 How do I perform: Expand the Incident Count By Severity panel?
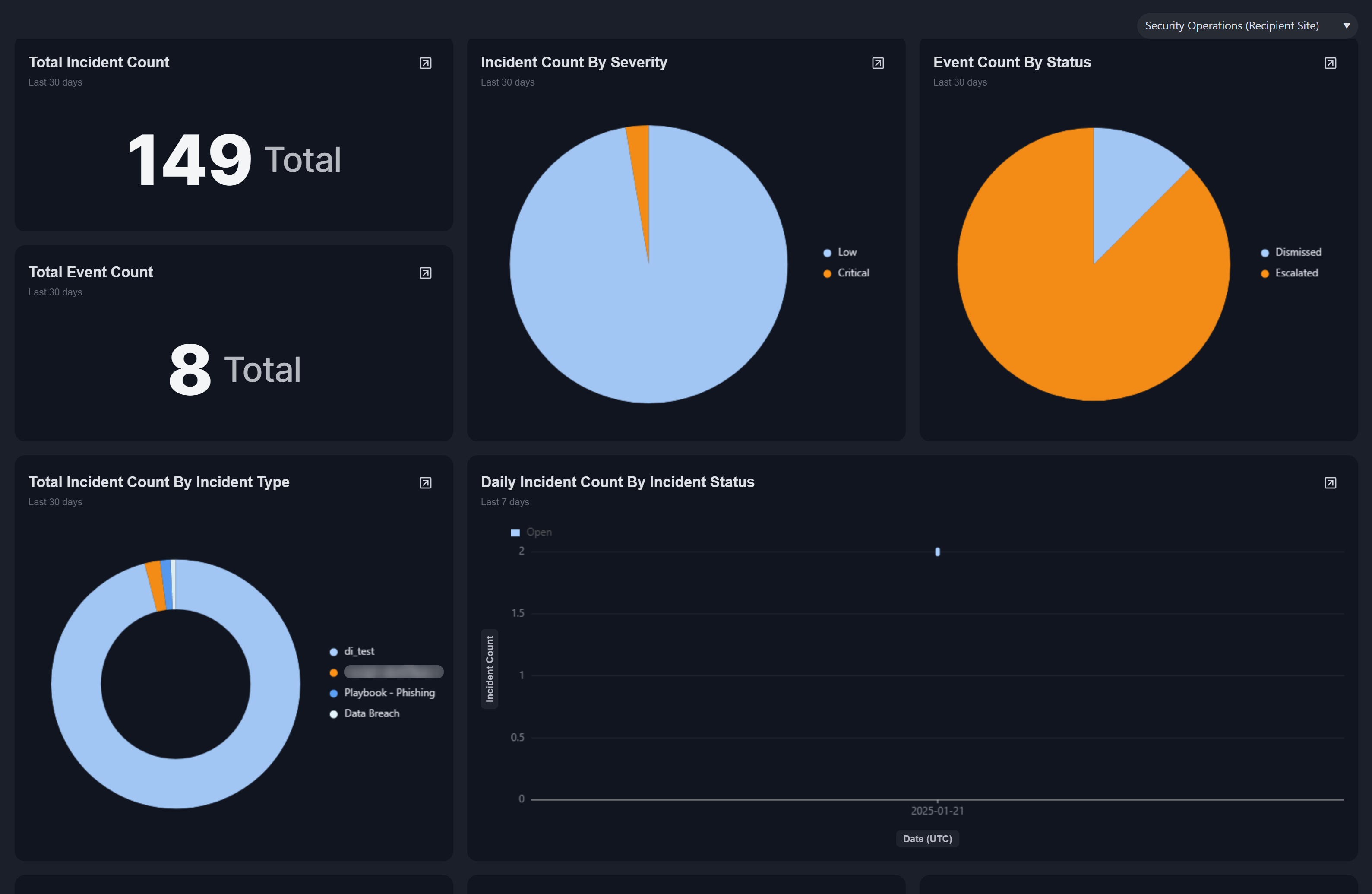click(877, 63)
